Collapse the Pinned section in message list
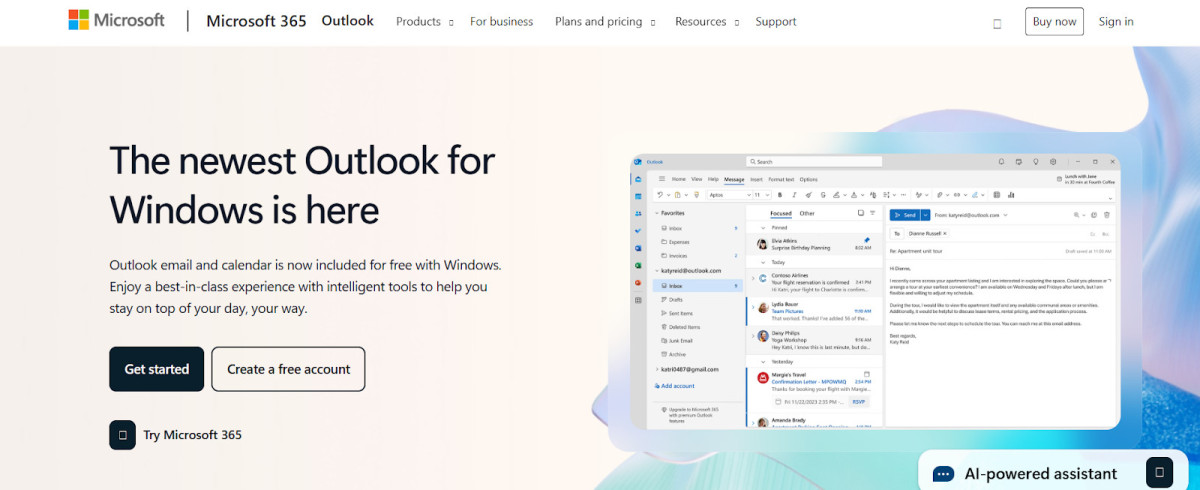 pyautogui.click(x=763, y=227)
